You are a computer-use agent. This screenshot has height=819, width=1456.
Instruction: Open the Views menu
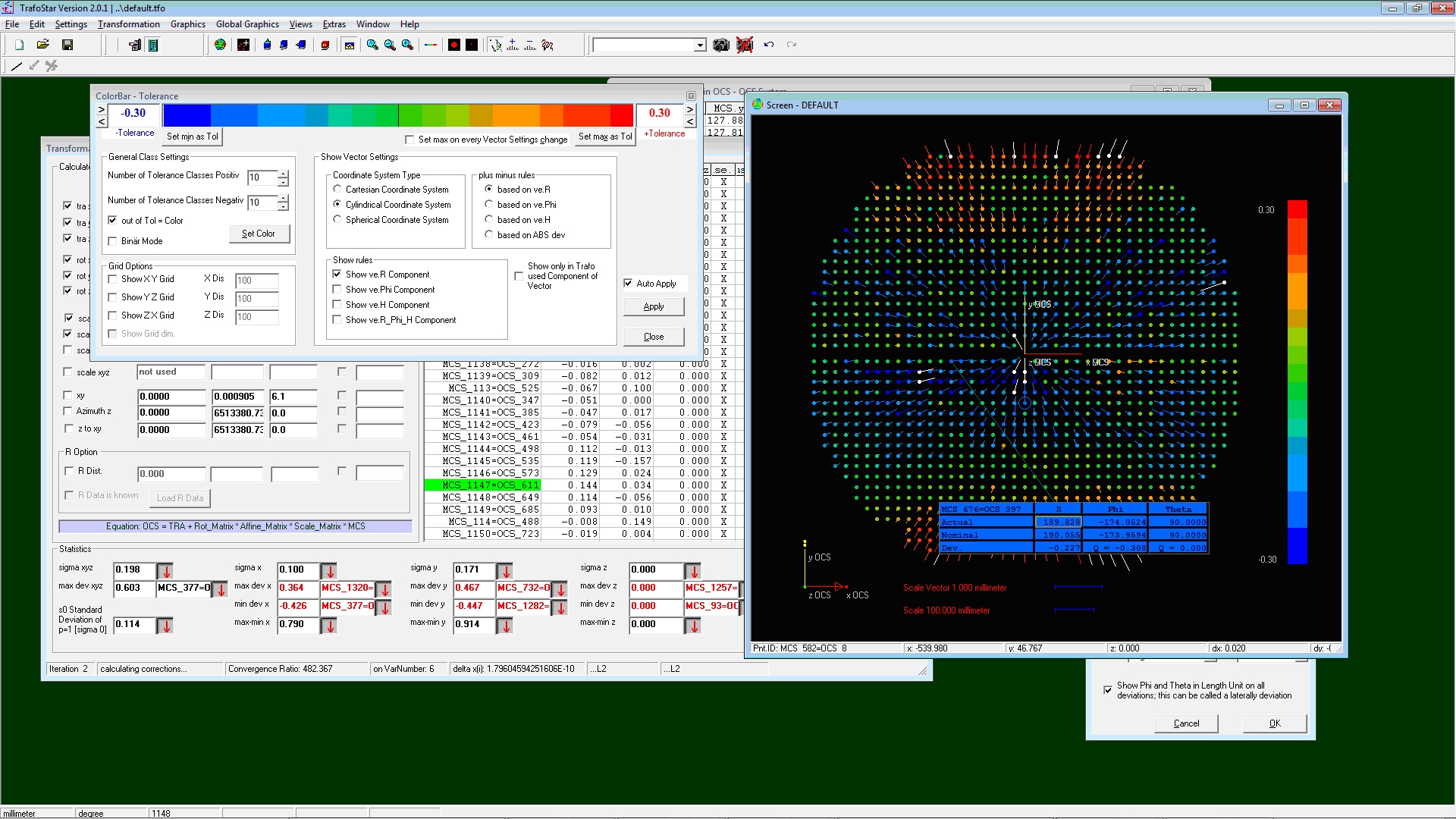301,24
